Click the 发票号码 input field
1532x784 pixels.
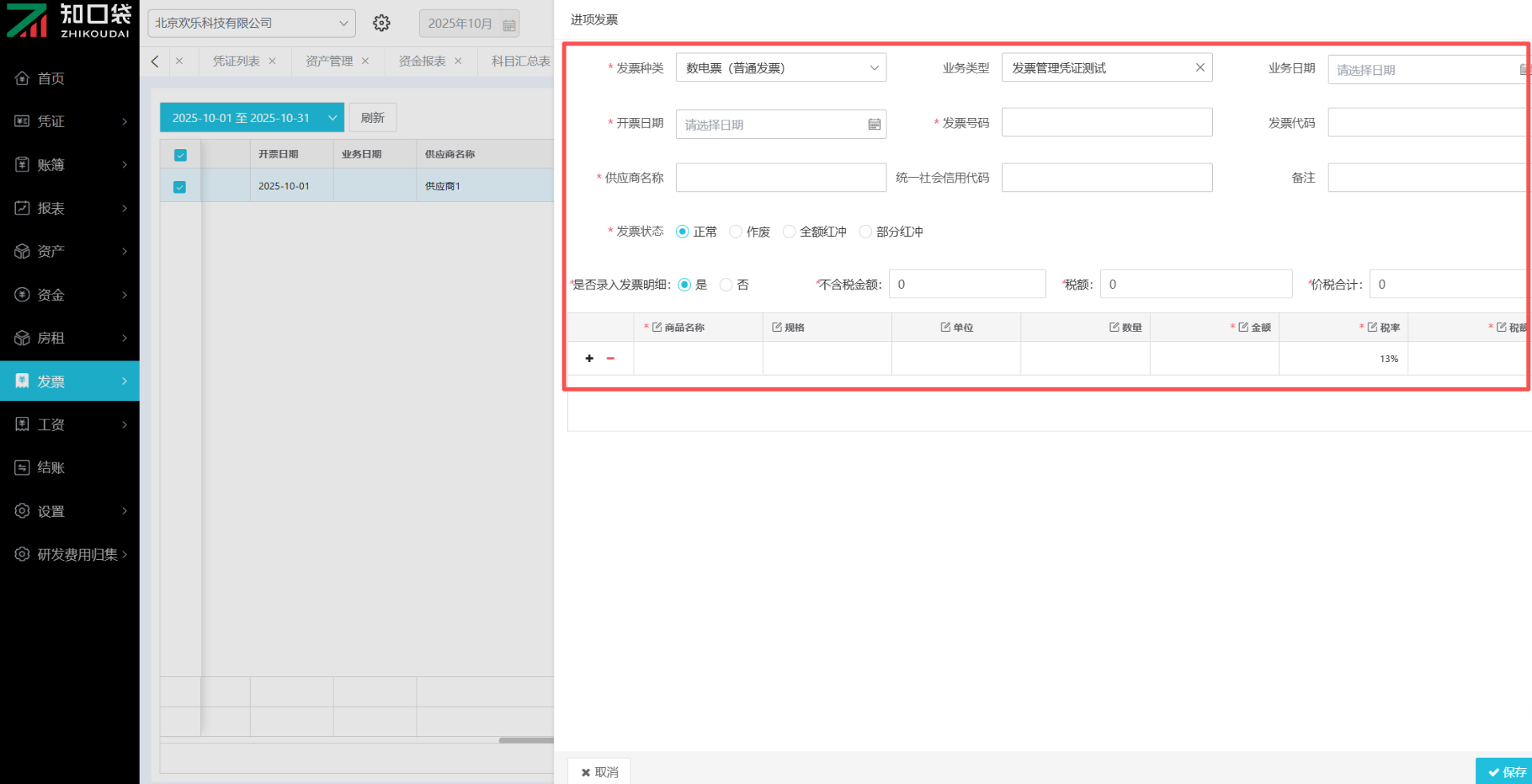[x=1107, y=123]
